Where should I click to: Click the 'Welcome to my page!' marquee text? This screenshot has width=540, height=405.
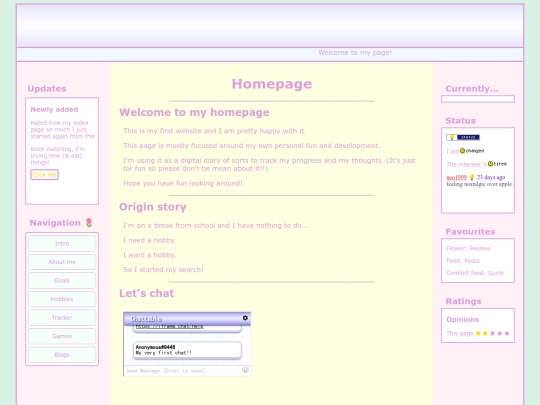tap(355, 53)
